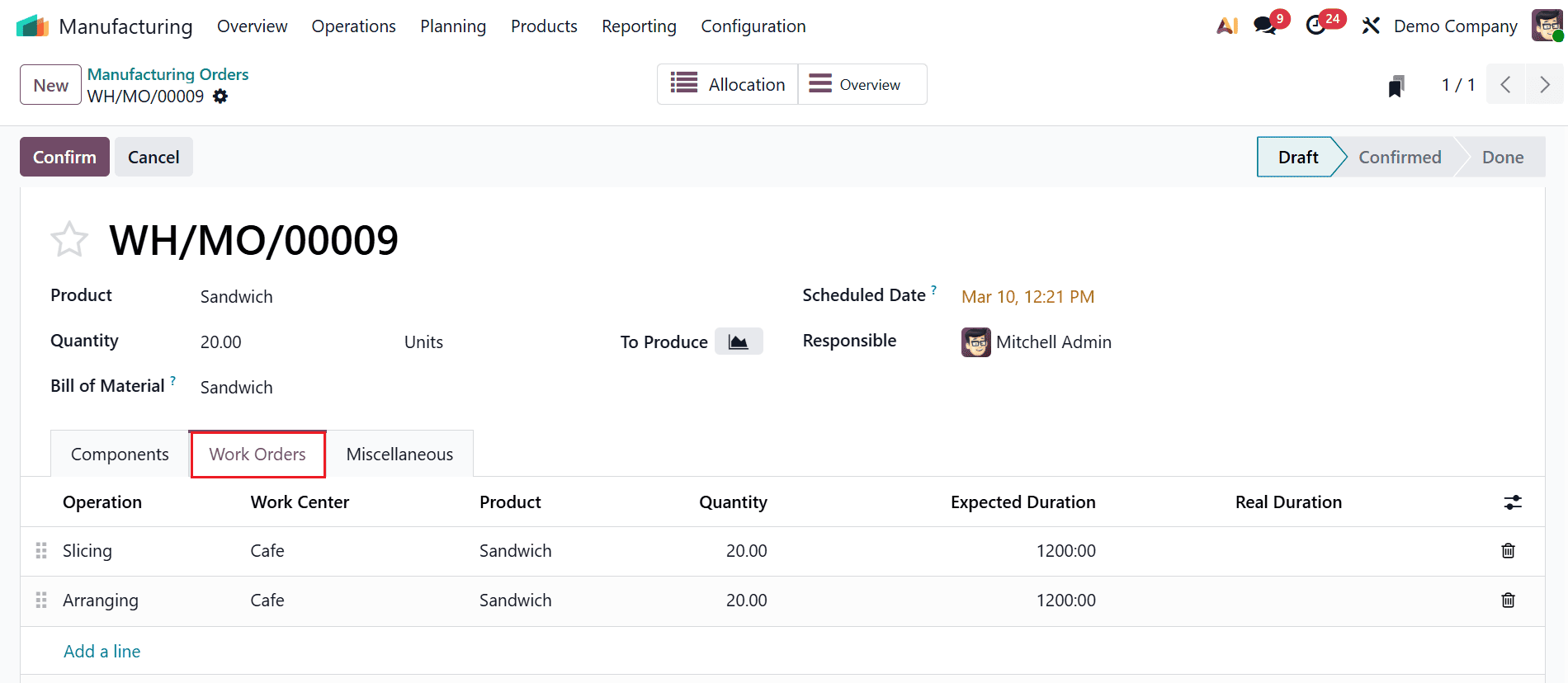Click the Manufacturing app title
The image size is (1568, 683).
click(125, 26)
